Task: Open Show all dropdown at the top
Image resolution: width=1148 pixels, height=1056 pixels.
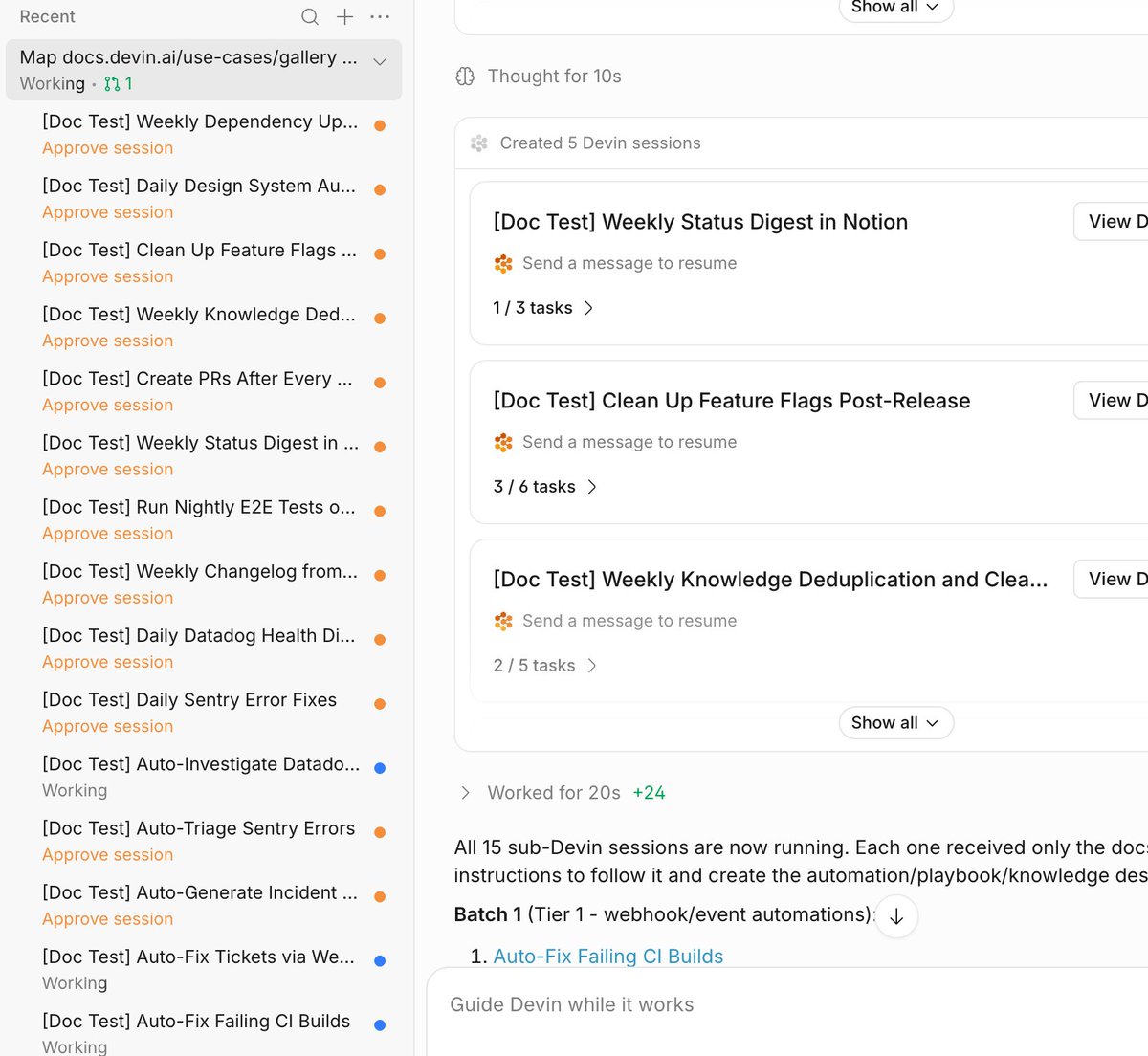Action: [896, 8]
